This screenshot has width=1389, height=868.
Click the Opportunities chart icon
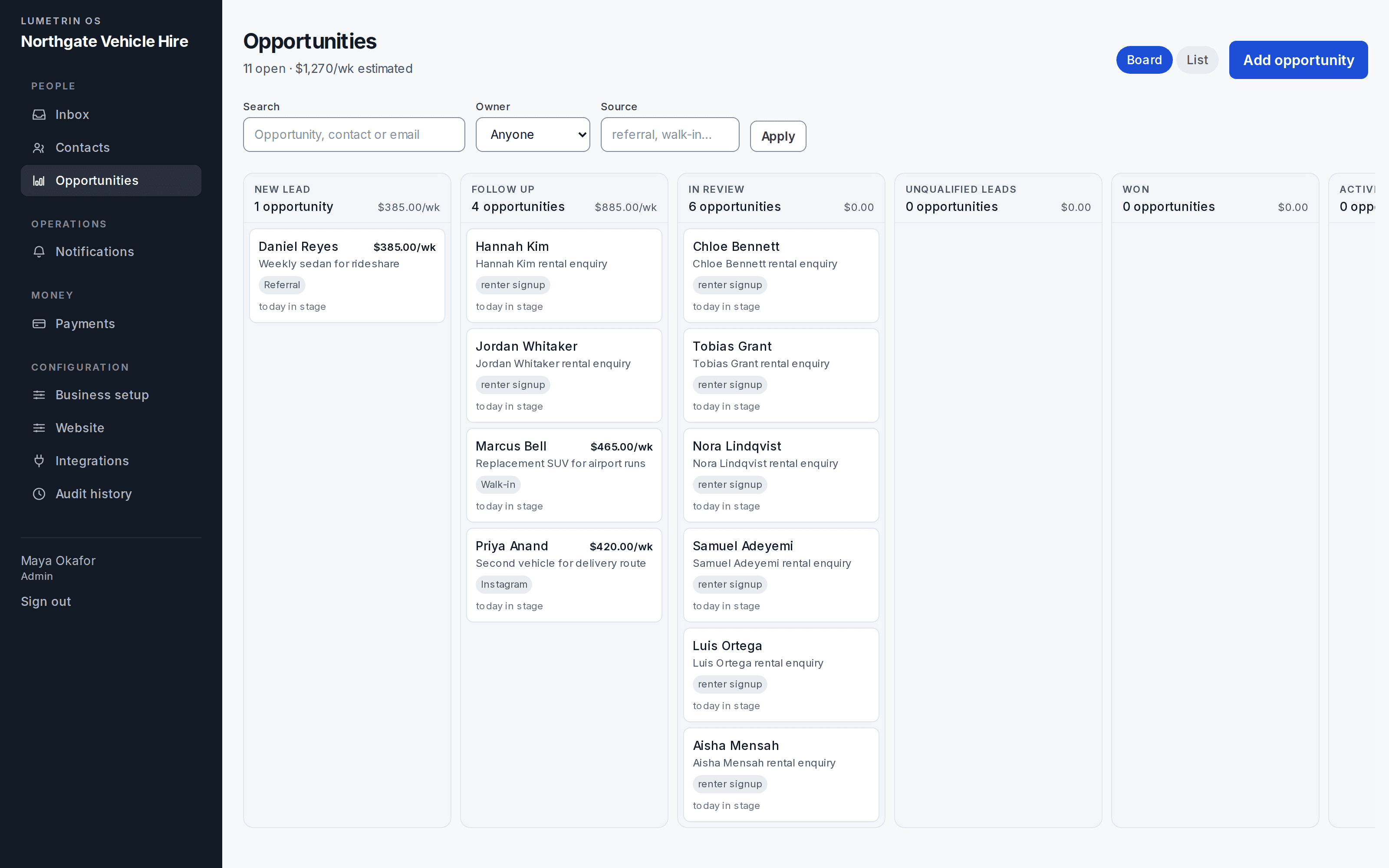coord(39,181)
